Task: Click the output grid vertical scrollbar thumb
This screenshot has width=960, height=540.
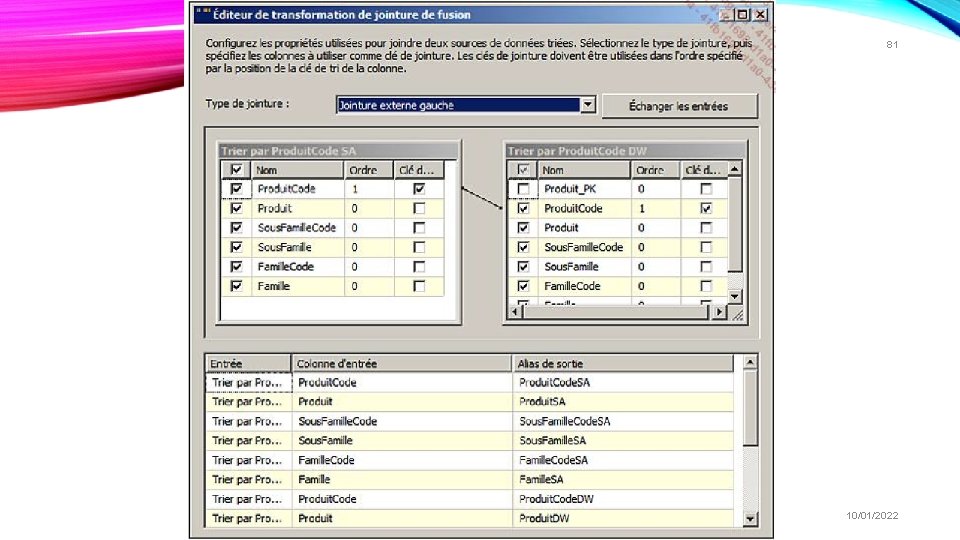Action: (x=750, y=408)
